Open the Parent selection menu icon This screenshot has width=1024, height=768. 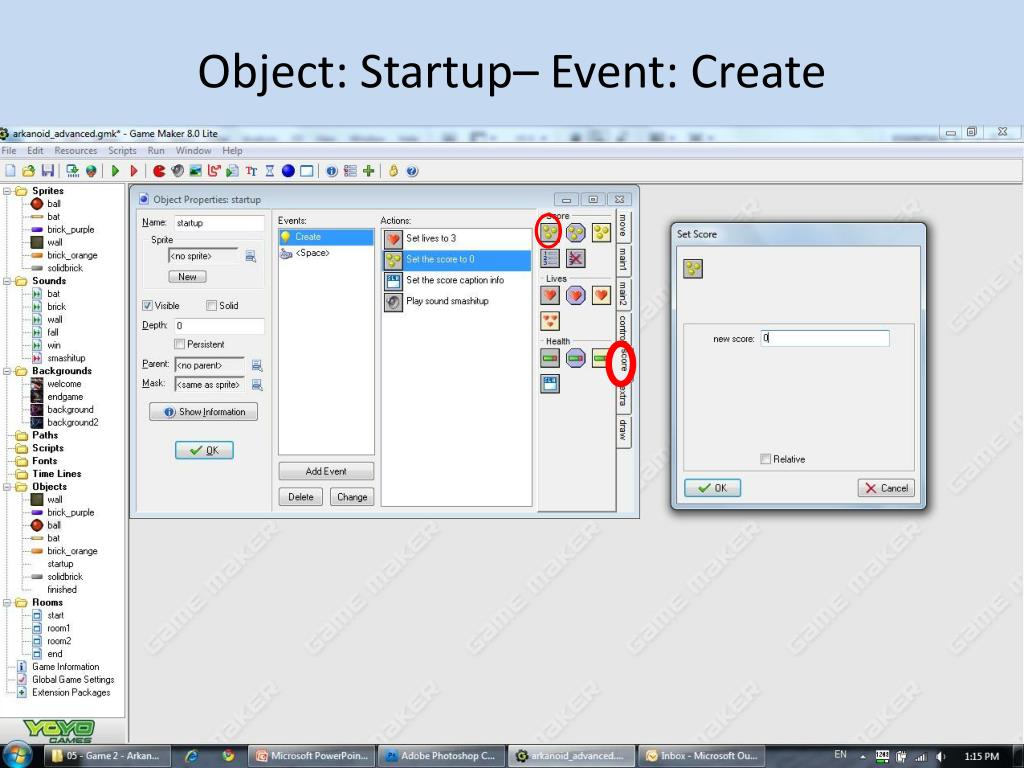click(257, 366)
